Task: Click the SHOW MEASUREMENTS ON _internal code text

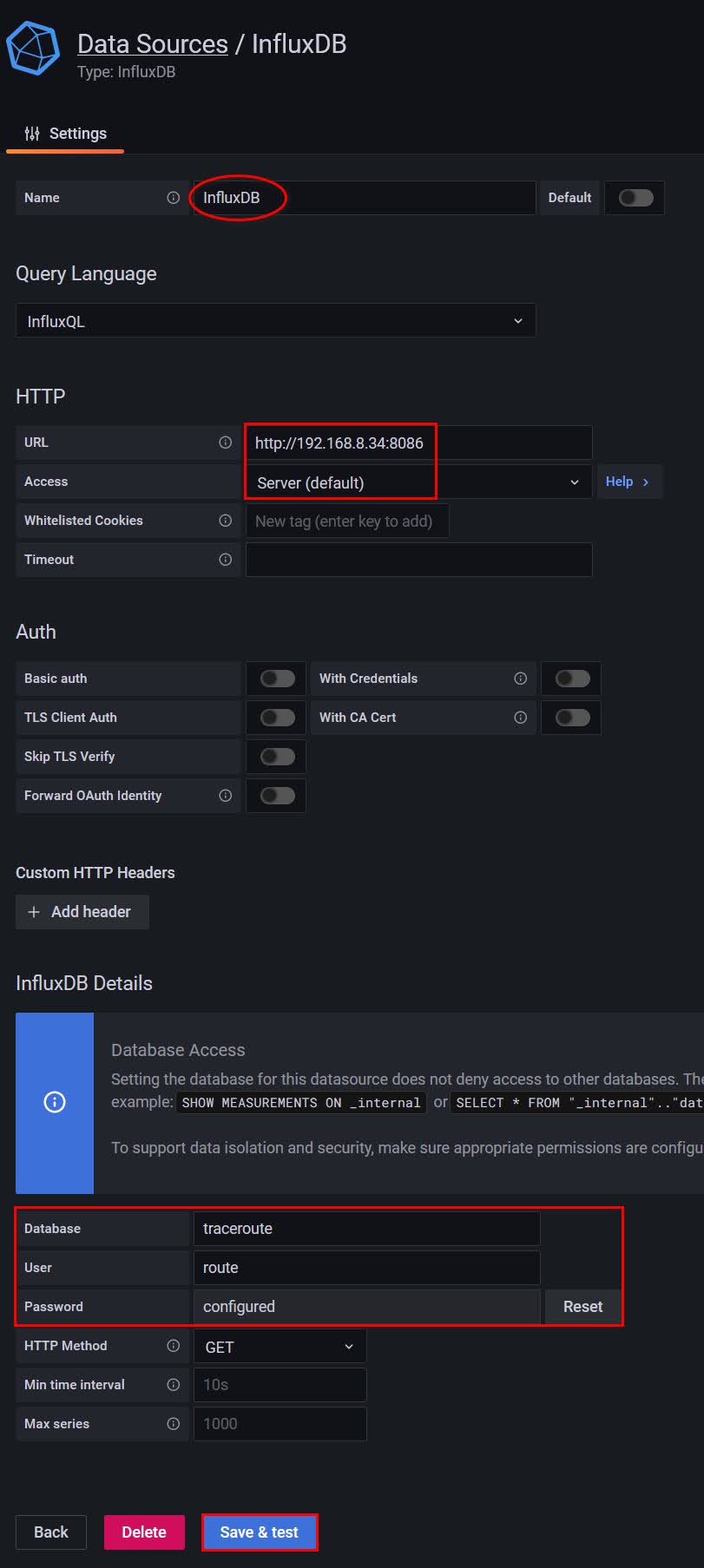Action: (x=301, y=1103)
